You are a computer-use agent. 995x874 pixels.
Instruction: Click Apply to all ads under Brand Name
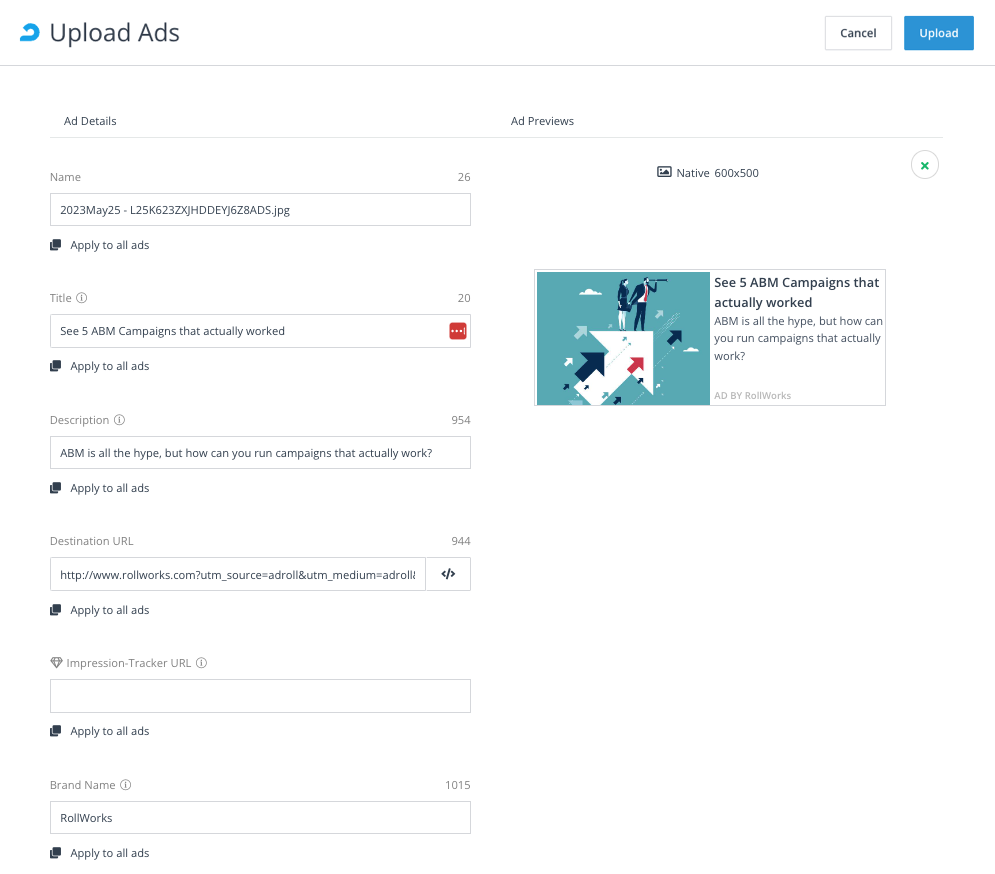click(109, 852)
